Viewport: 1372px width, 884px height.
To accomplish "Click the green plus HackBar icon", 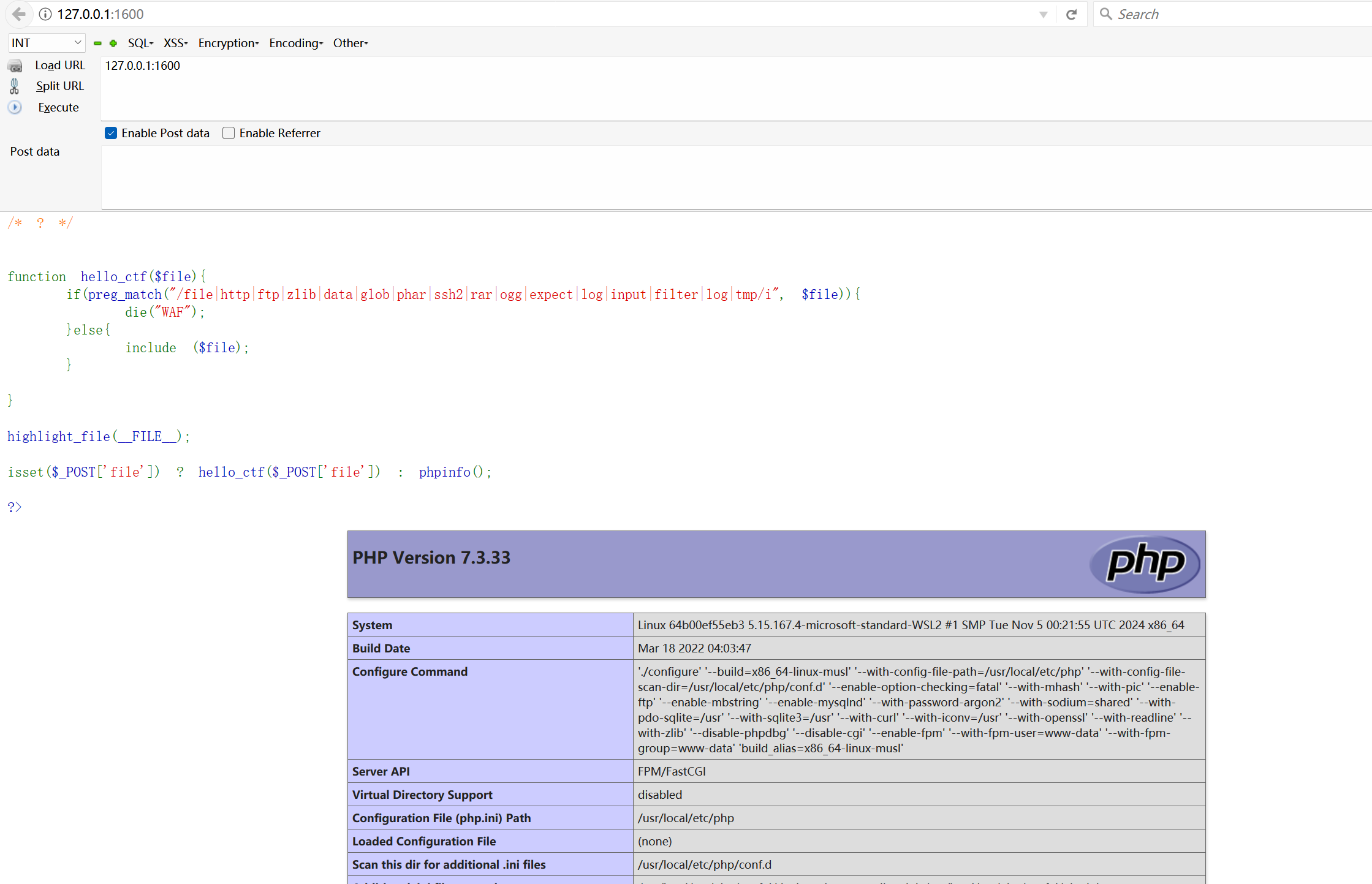I will (113, 43).
